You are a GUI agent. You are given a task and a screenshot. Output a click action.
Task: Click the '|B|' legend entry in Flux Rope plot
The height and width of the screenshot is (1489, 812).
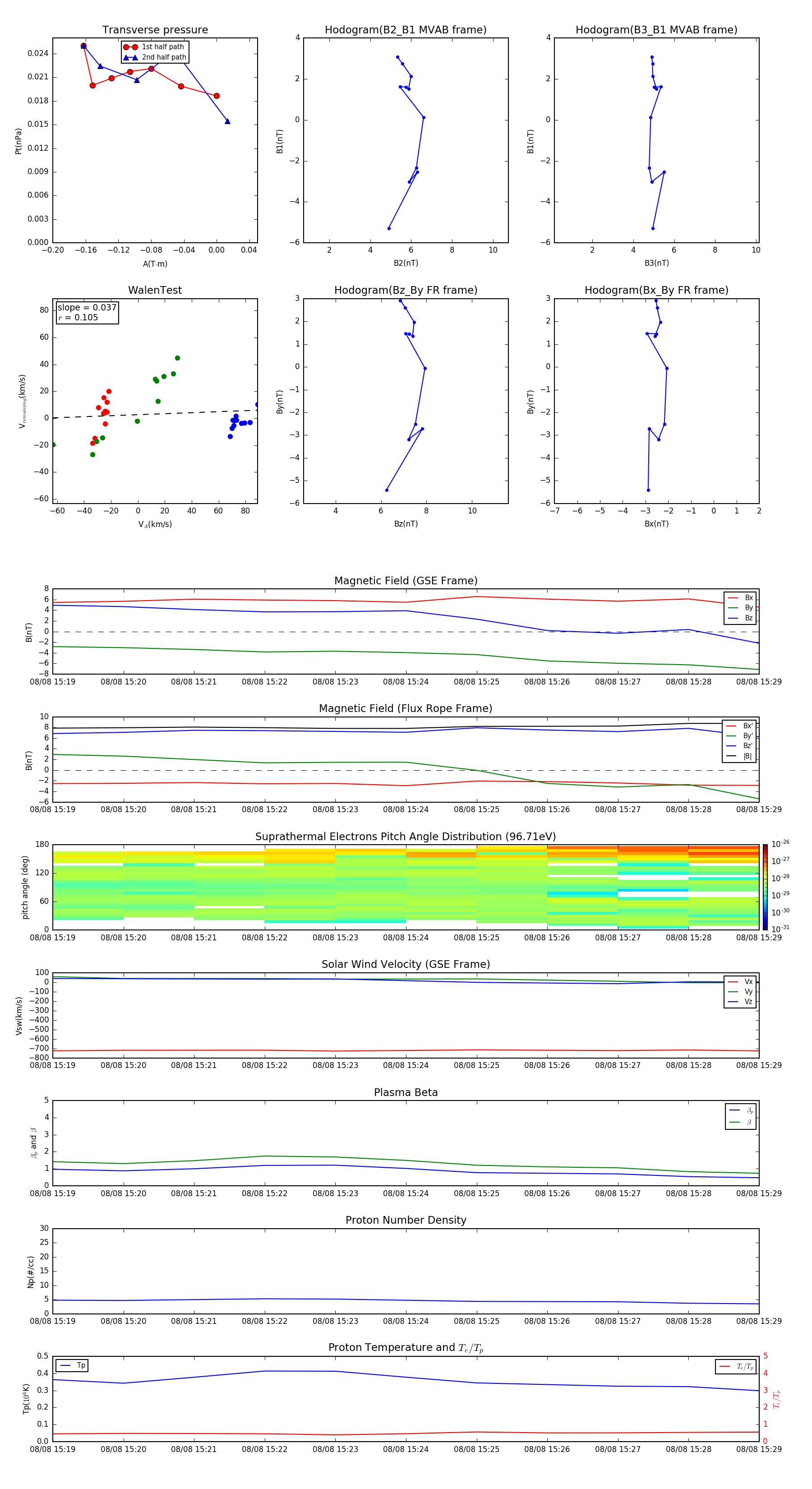tap(739, 756)
